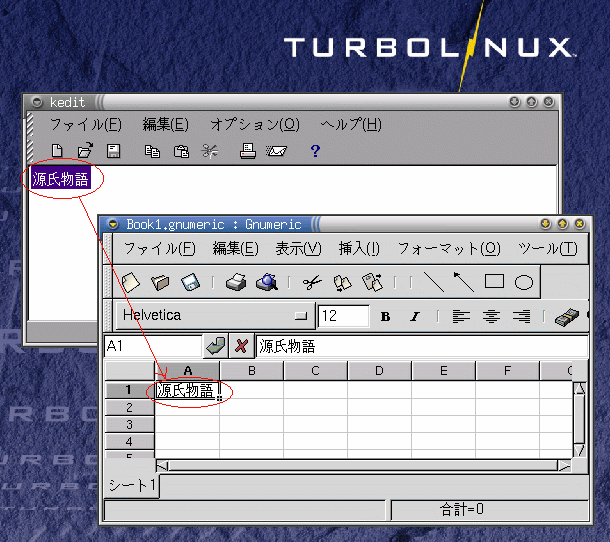
Task: Toggle Italic formatting
Action: (415, 317)
